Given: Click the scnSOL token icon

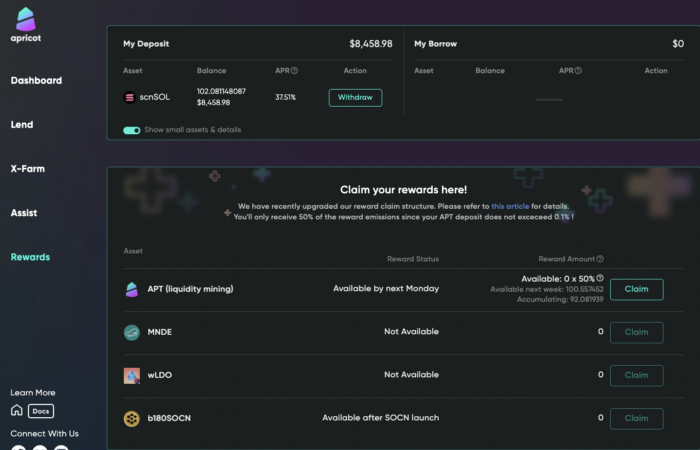Looking at the screenshot, I should [x=129, y=97].
